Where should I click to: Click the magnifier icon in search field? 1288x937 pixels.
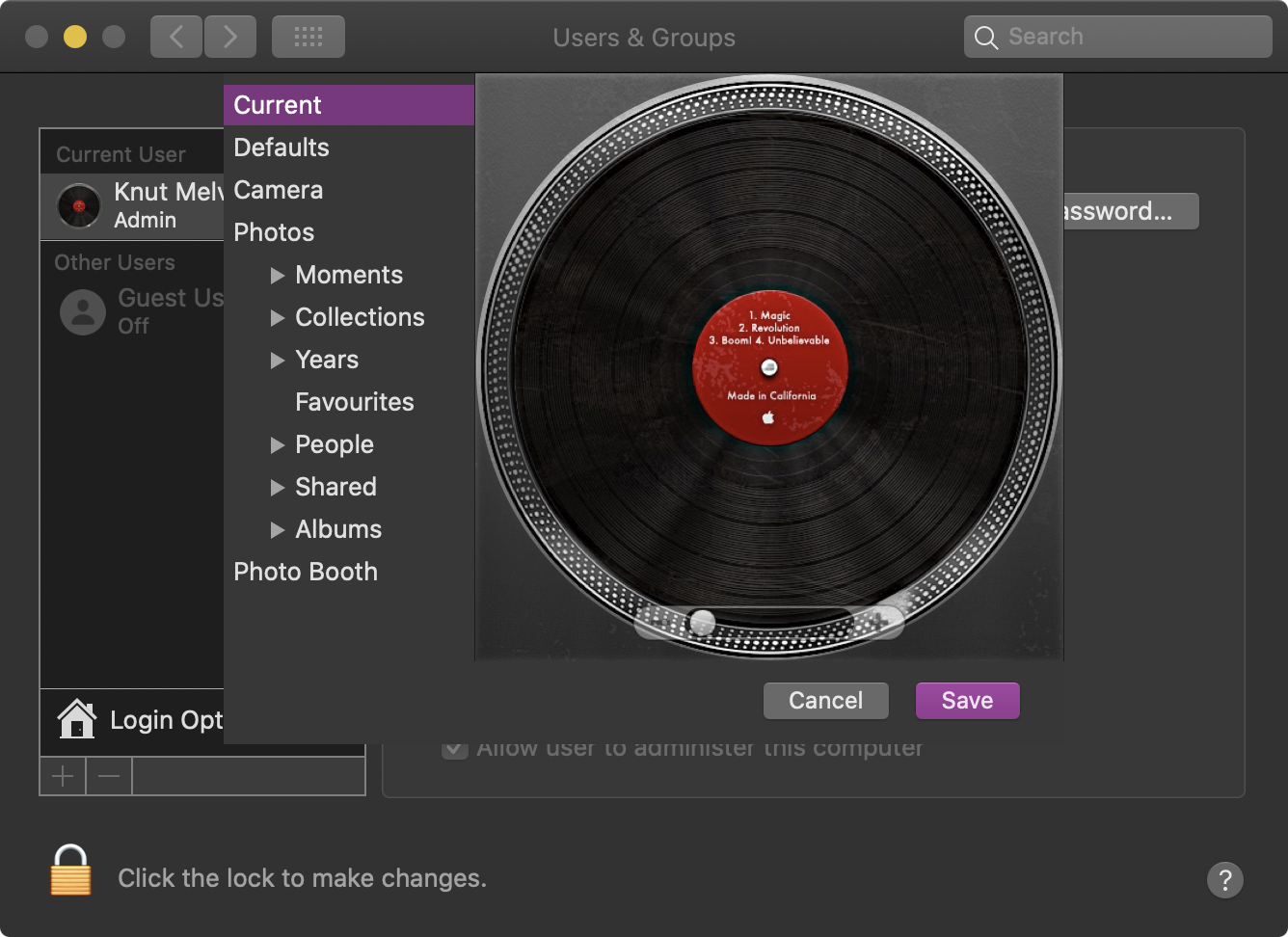[x=985, y=38]
